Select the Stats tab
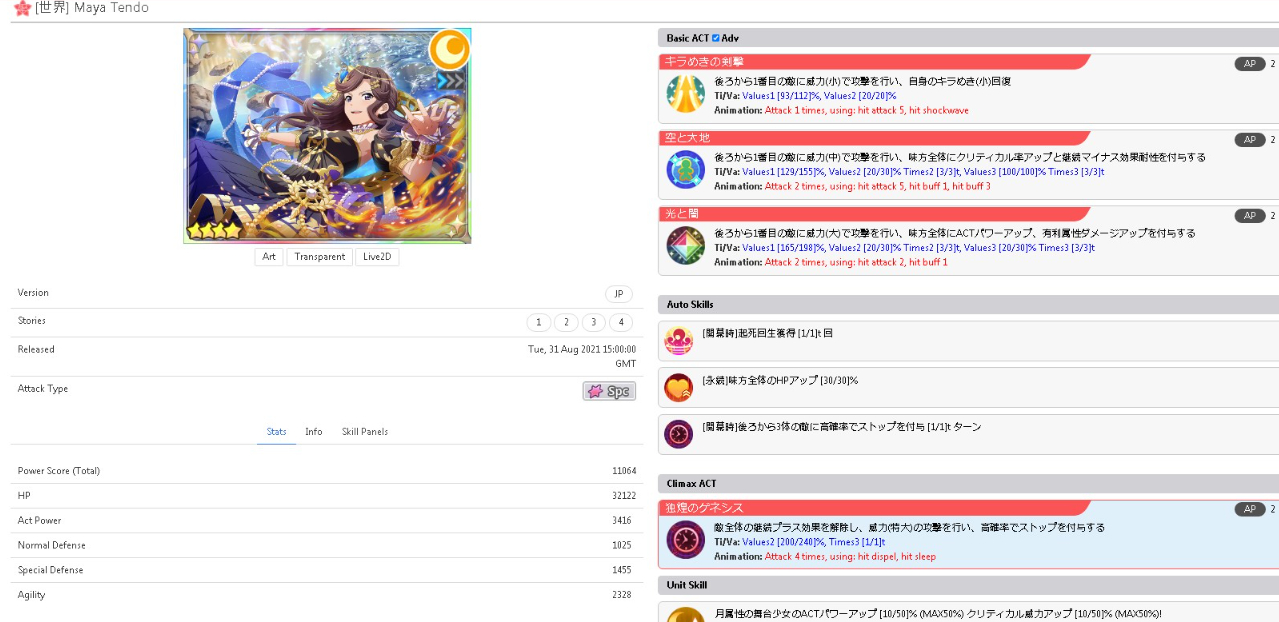Screen dimensions: 1279x622 [x=276, y=432]
